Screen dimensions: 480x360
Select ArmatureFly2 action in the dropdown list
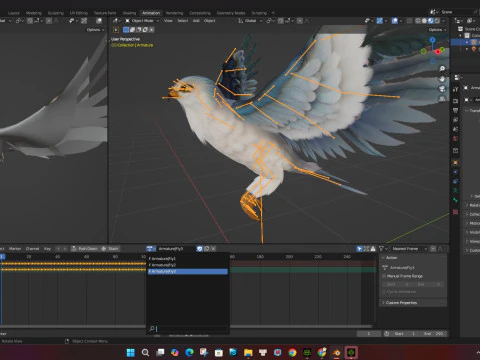pyautogui.click(x=188, y=265)
